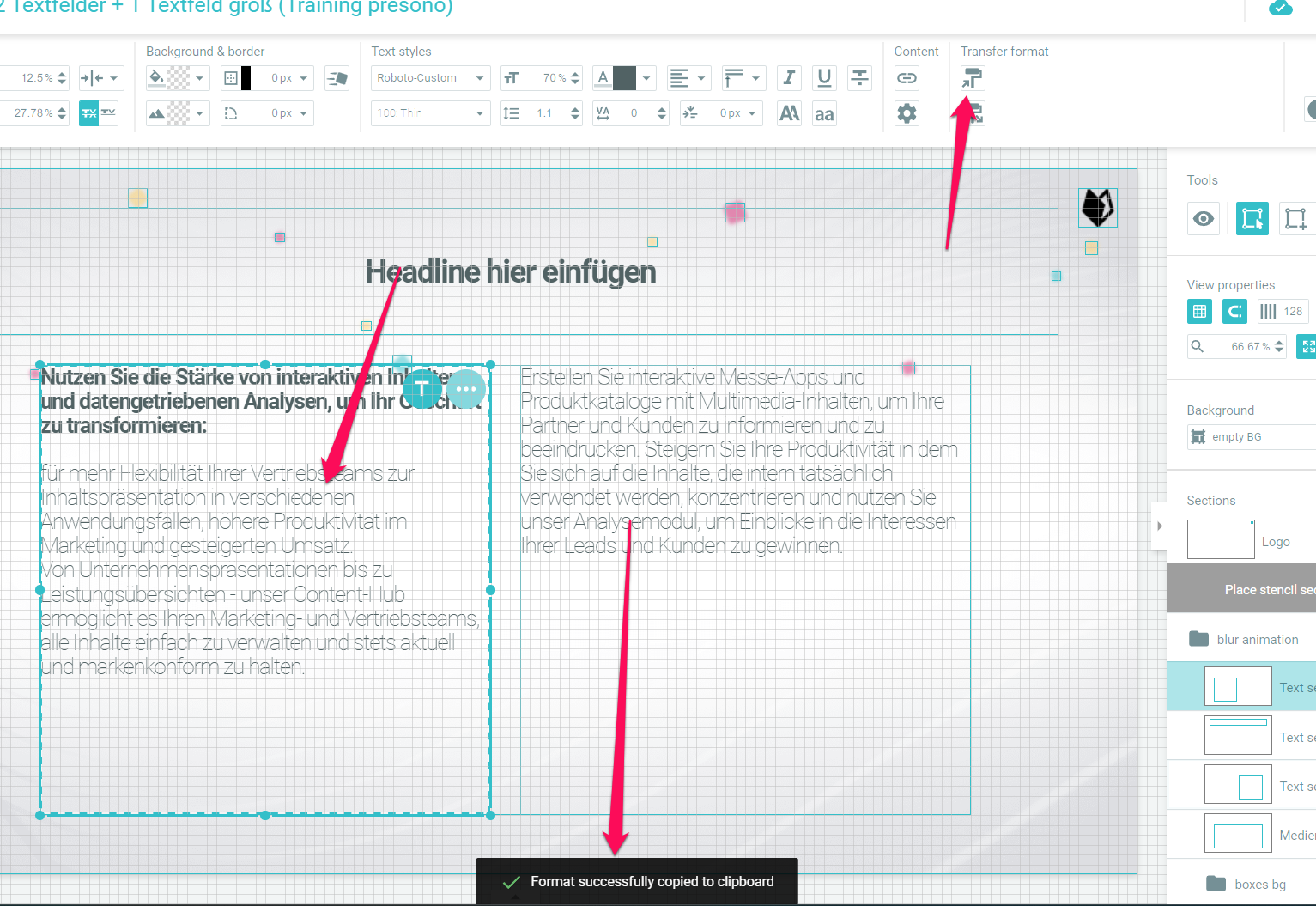Image resolution: width=1316 pixels, height=906 pixels.
Task: Open the 100: Thin font weight dropdown
Action: [430, 113]
